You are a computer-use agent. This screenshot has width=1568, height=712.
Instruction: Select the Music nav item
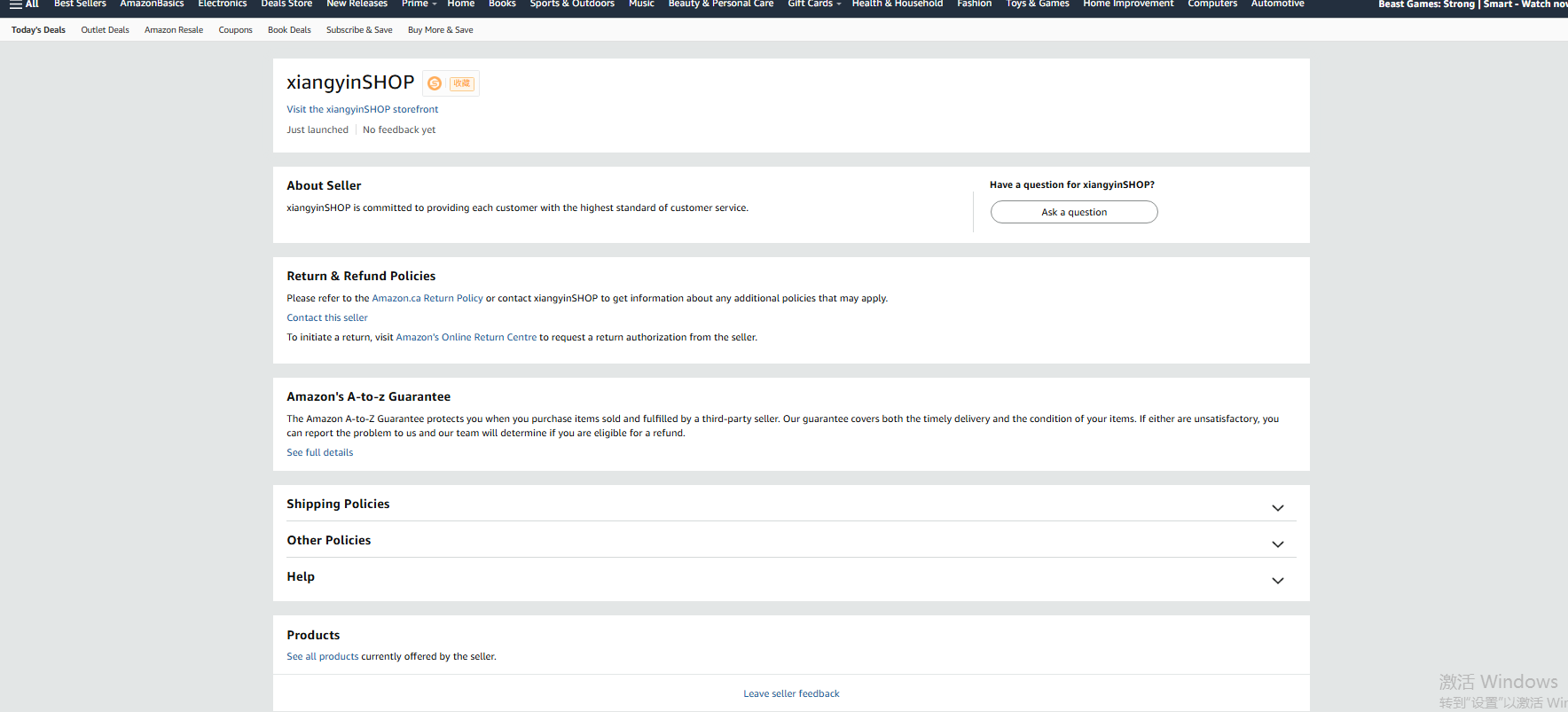point(641,4)
